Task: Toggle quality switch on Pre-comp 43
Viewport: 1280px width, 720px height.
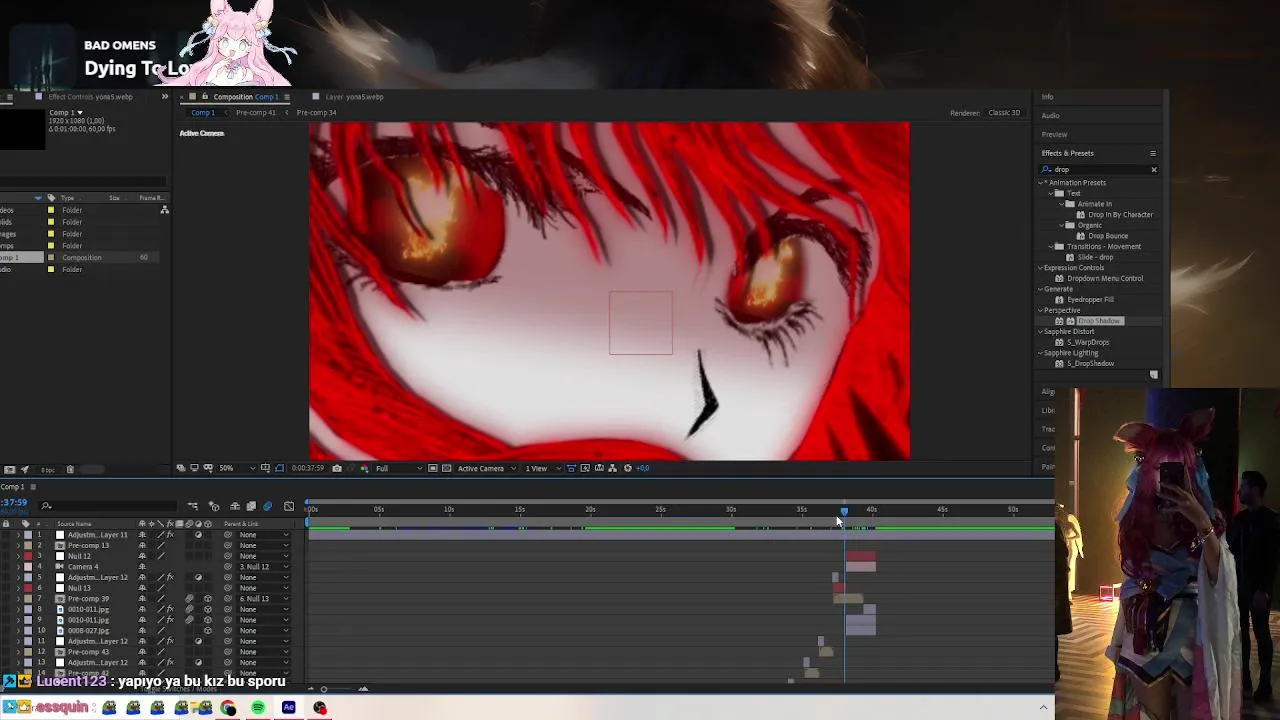Action: (161, 652)
